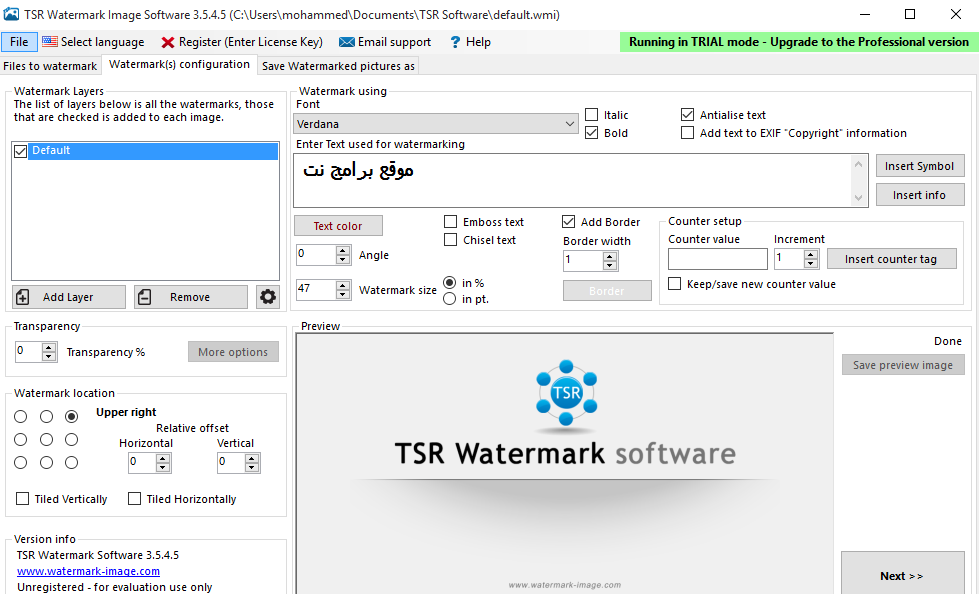Click the watermark Angle value field
Screen dimensions: 979x594
point(316,255)
